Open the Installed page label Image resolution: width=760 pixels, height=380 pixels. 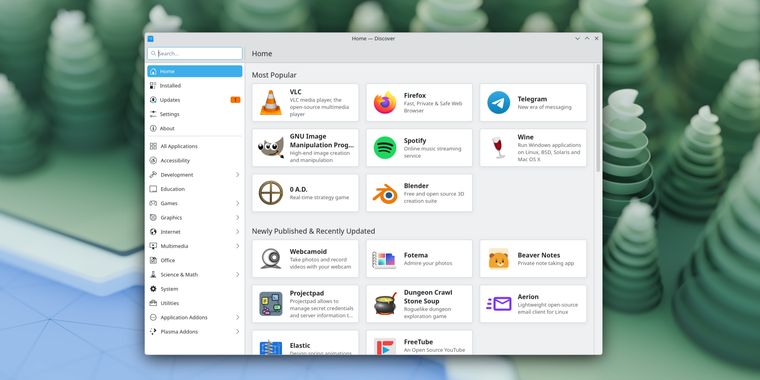(171, 85)
